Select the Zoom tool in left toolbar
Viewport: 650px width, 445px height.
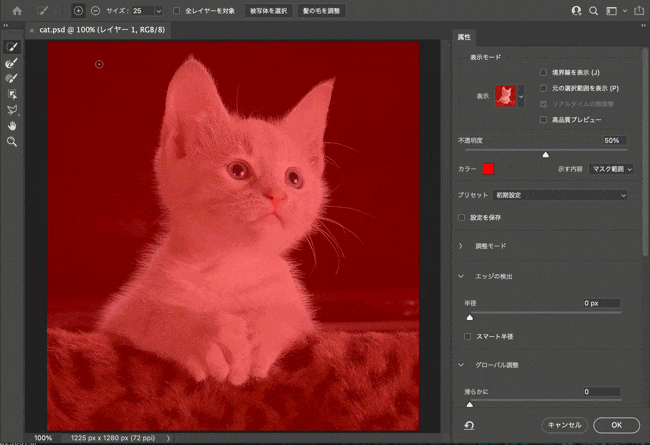12,142
